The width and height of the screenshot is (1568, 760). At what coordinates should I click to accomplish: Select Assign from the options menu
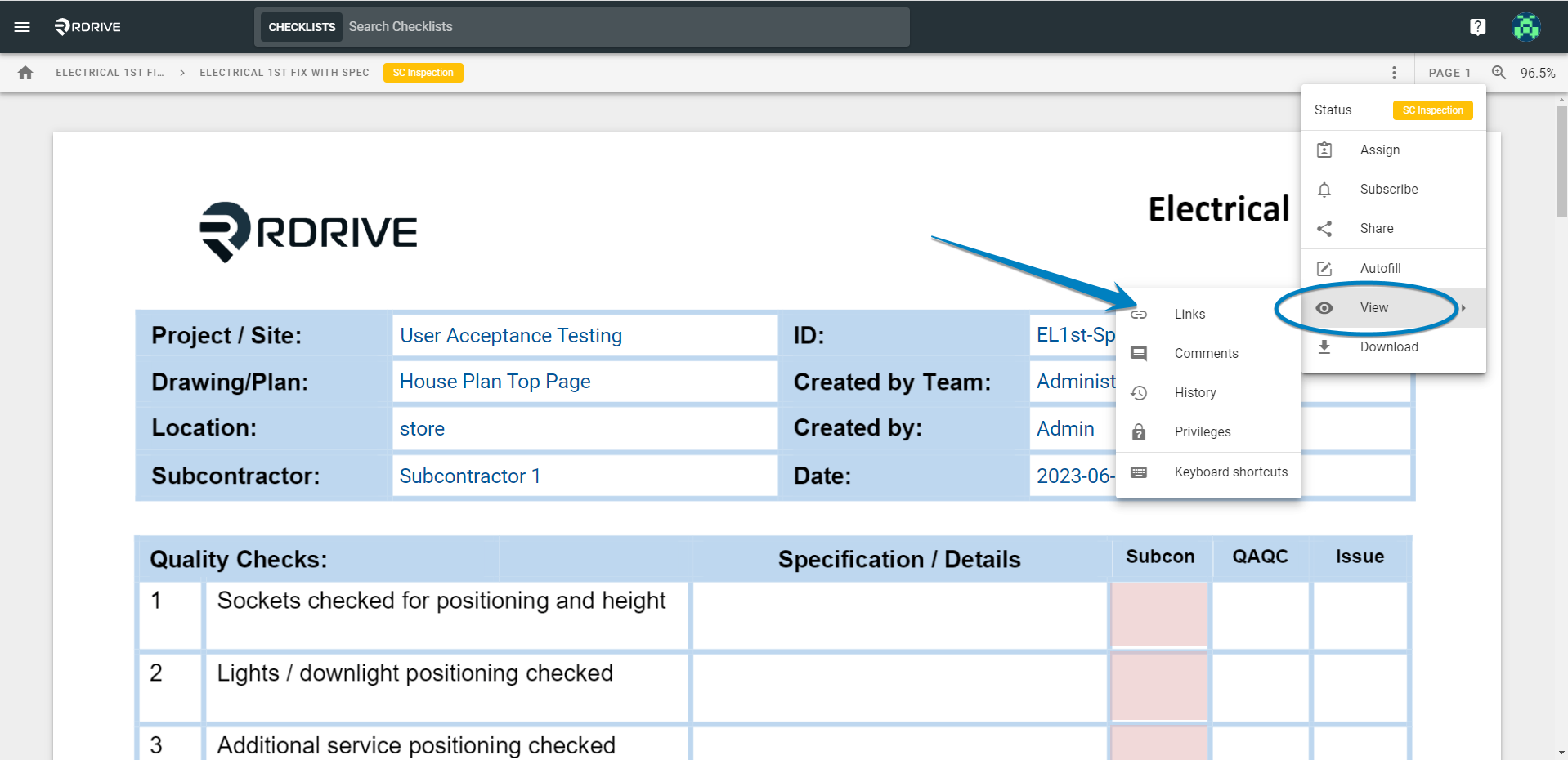click(x=1394, y=150)
